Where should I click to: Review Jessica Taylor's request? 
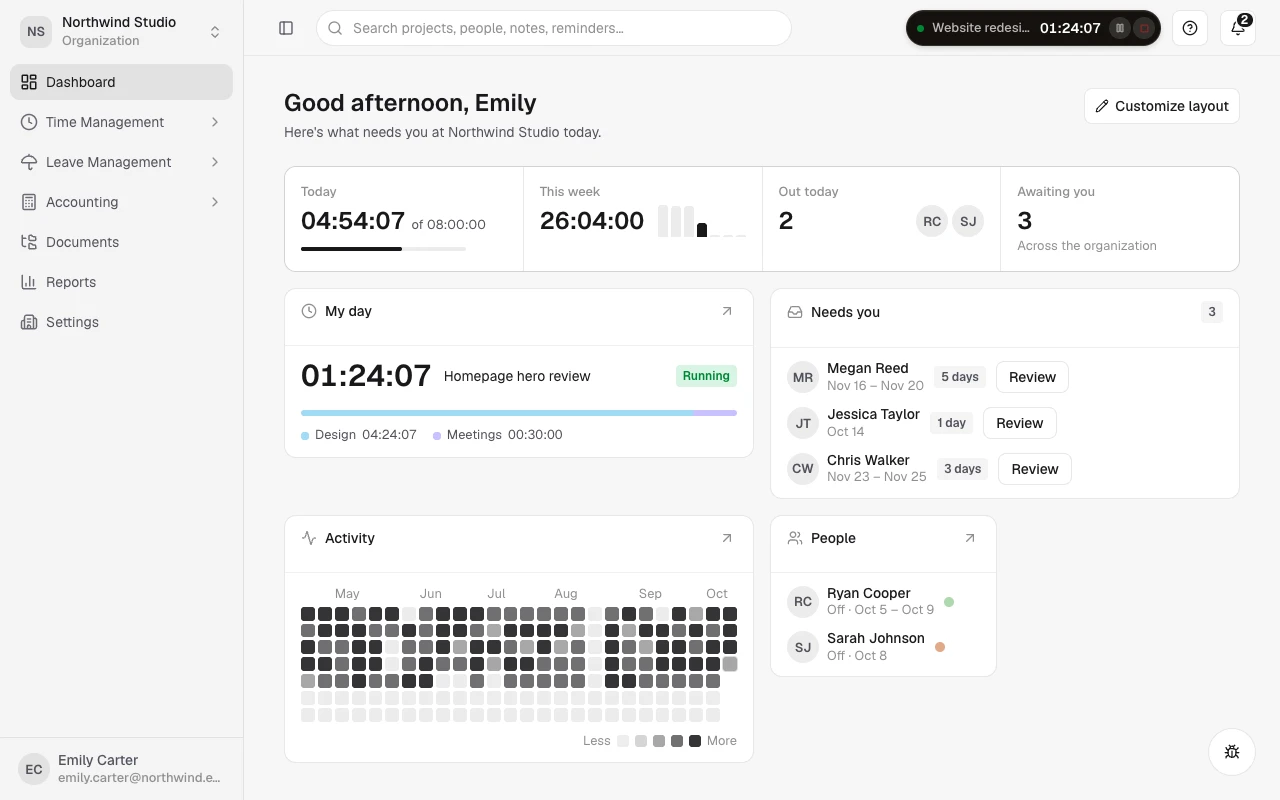pyautogui.click(x=1019, y=423)
